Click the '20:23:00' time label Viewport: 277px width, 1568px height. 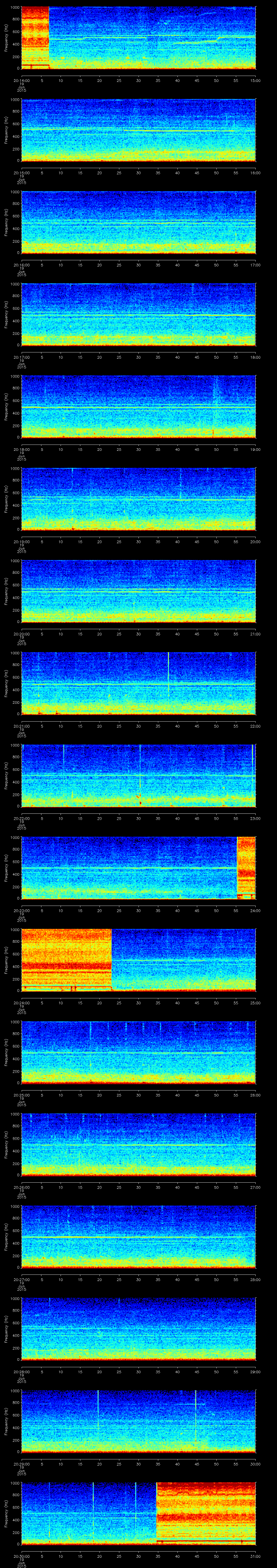click(21, 910)
